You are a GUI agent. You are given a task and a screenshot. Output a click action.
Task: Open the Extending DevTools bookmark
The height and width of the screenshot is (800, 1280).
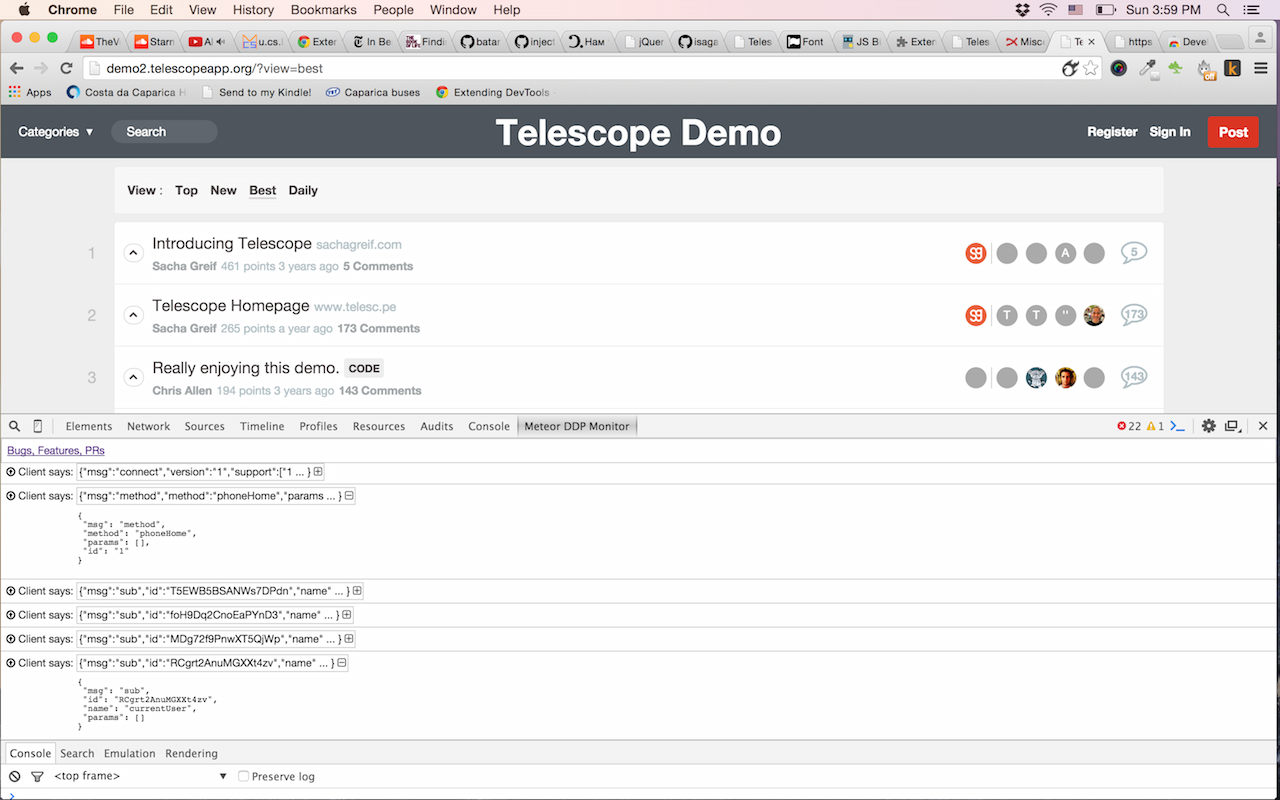[x=492, y=92]
